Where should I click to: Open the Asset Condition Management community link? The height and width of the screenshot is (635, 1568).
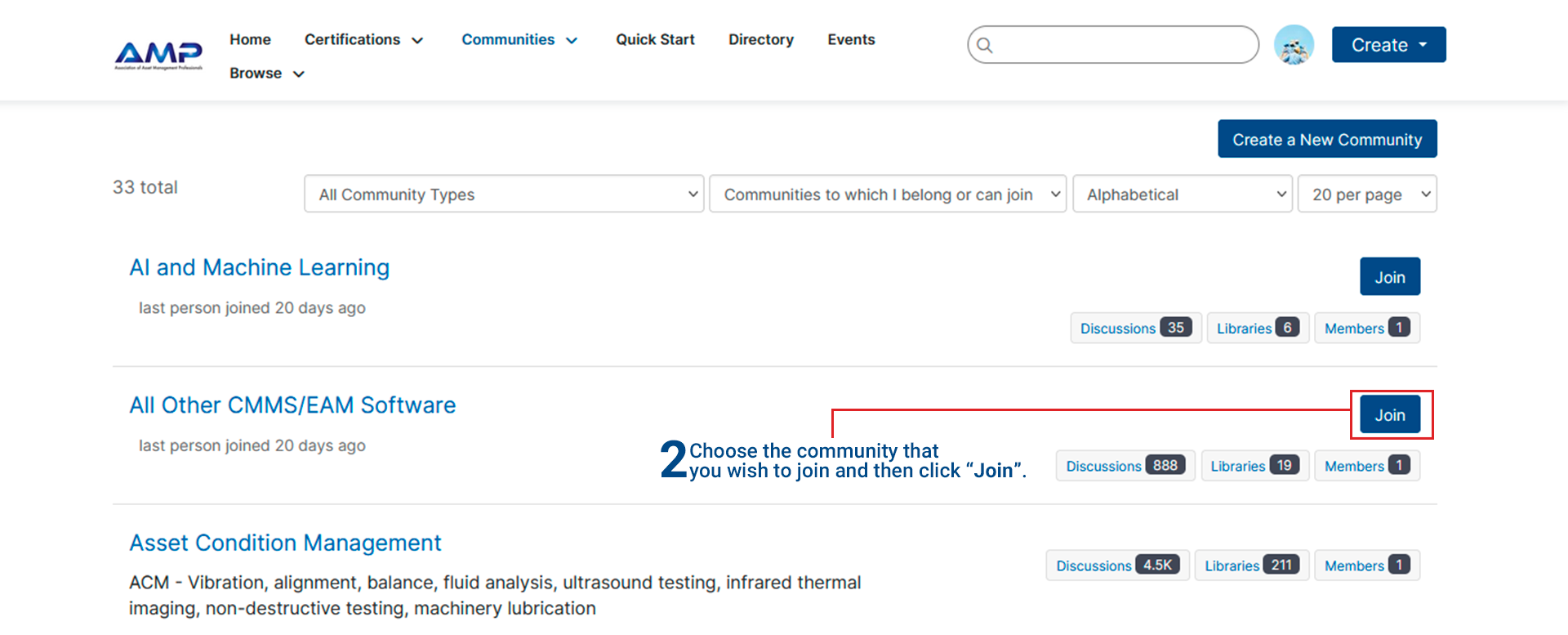pyautogui.click(x=285, y=543)
